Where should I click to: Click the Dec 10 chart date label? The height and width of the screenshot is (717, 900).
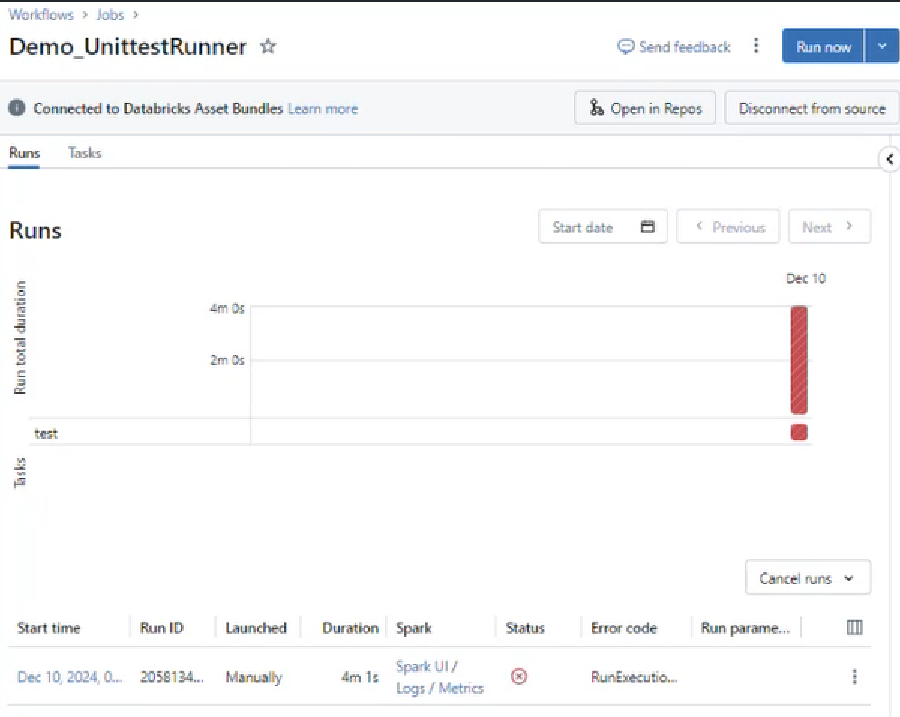(806, 278)
